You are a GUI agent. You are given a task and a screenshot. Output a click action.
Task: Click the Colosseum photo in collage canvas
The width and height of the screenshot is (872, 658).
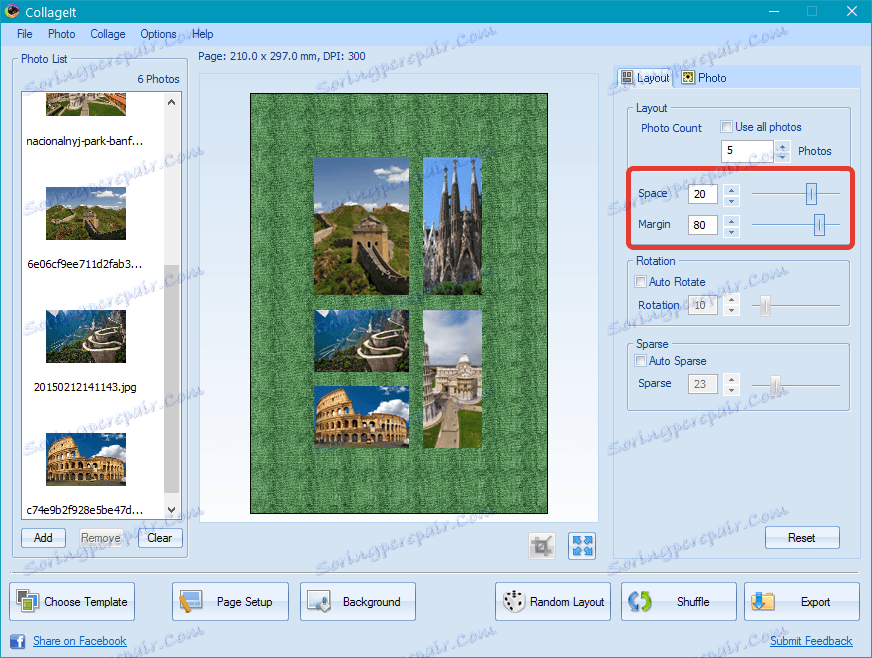point(361,417)
